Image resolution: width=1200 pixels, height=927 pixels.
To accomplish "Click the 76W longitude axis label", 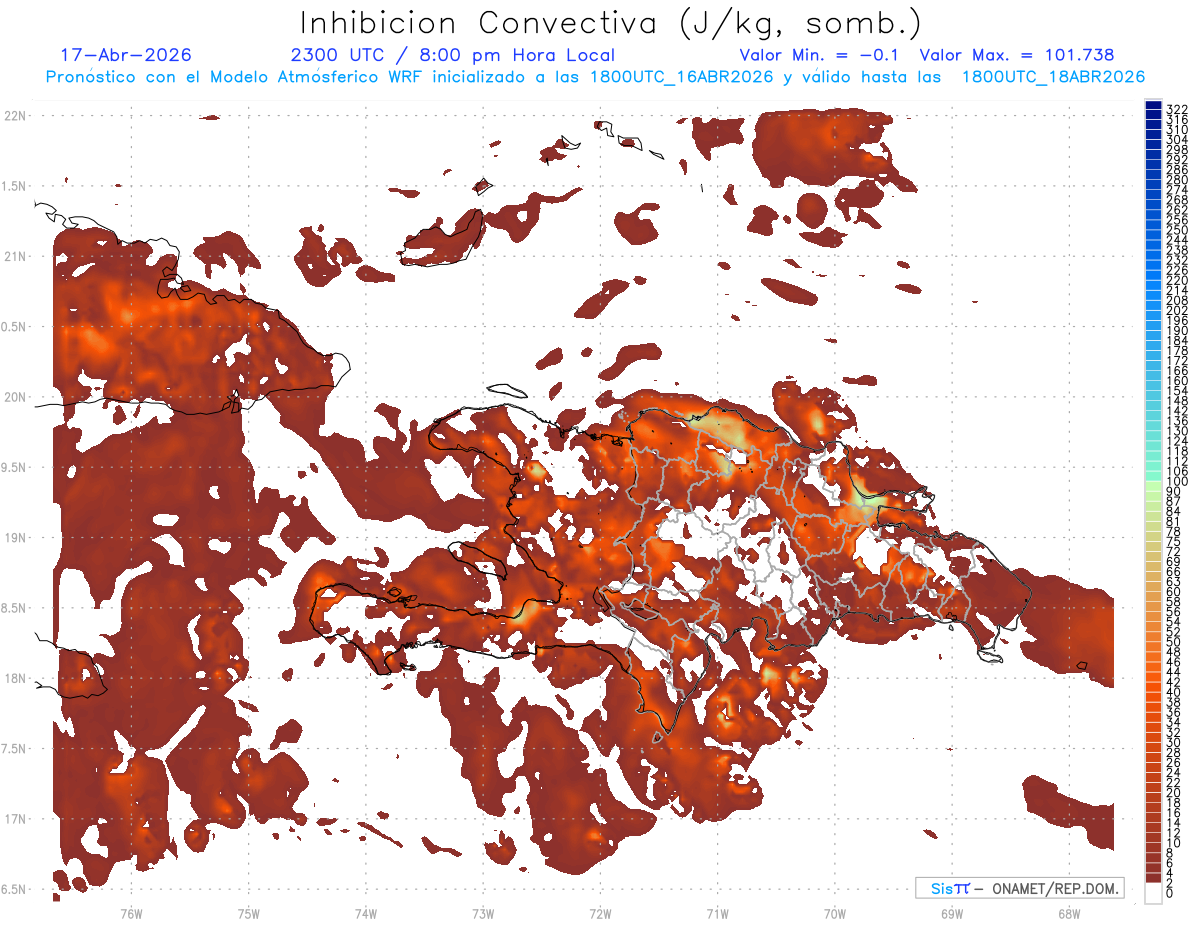I will click(131, 913).
